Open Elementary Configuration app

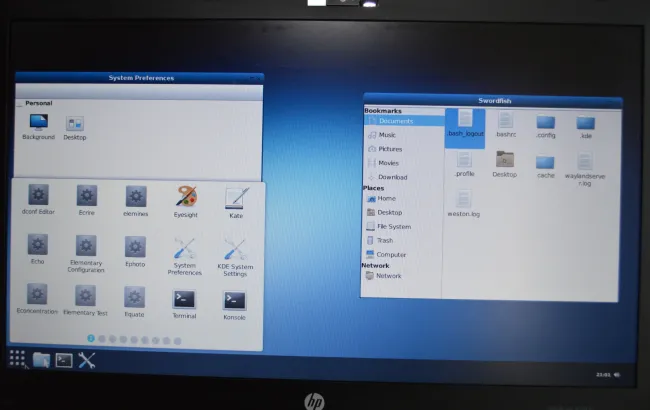86,254
